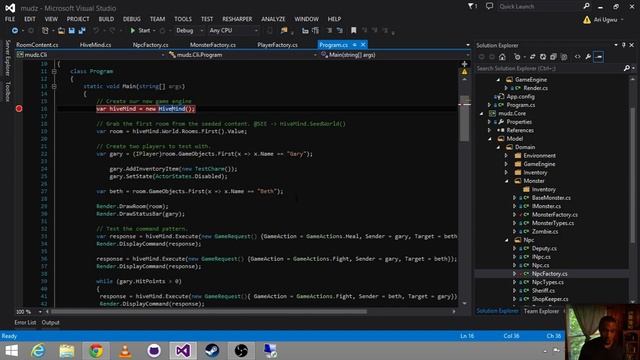
Task: Click the Undo toolbar icon
Action: click(x=96, y=31)
